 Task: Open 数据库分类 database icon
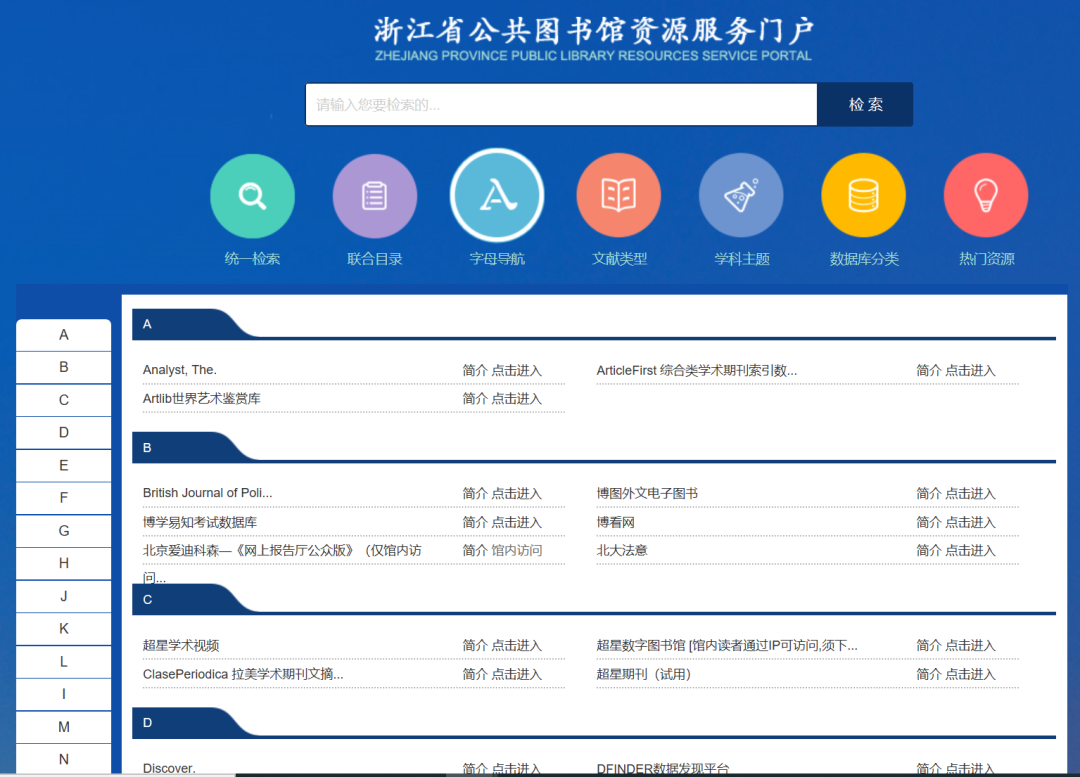864,196
